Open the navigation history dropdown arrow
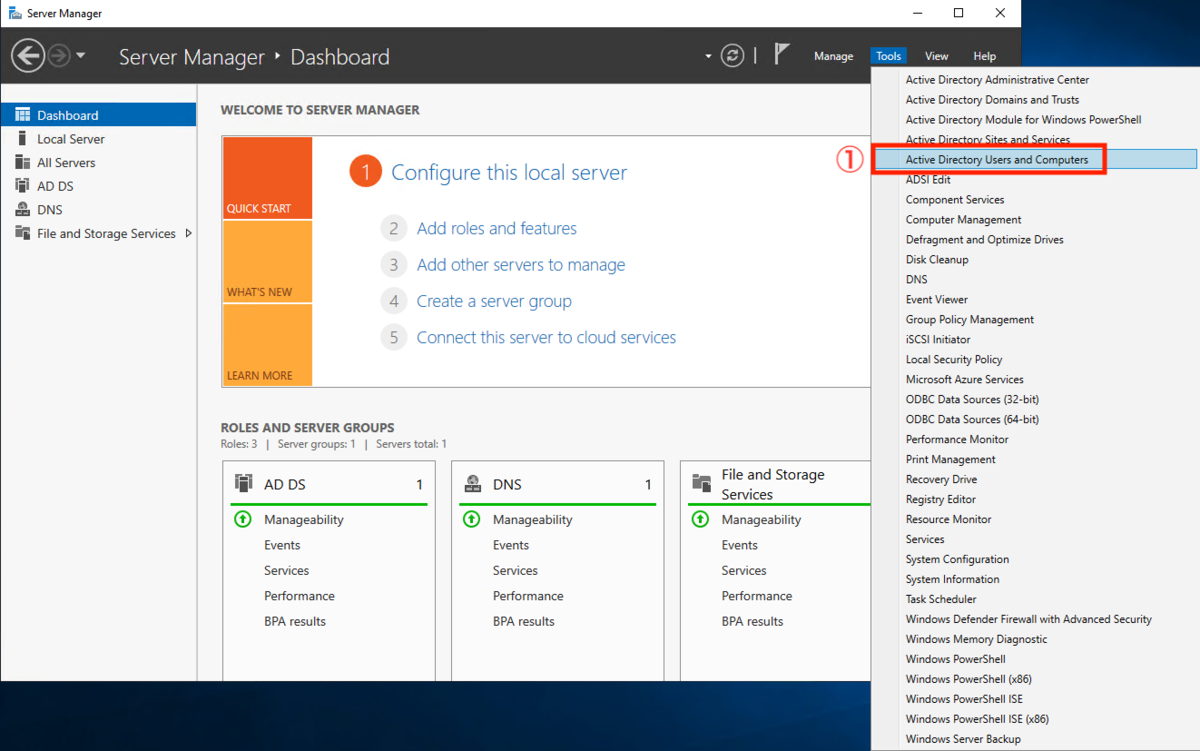Image resolution: width=1200 pixels, height=751 pixels. tap(81, 56)
